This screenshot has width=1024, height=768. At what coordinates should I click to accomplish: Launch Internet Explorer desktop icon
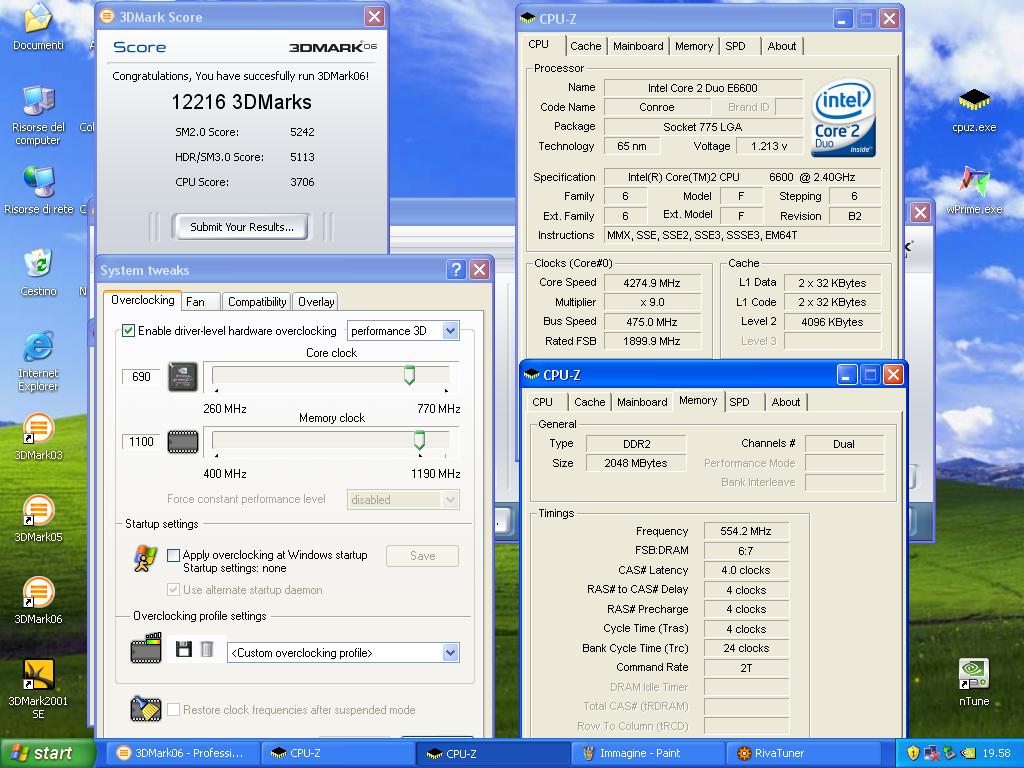[38, 362]
